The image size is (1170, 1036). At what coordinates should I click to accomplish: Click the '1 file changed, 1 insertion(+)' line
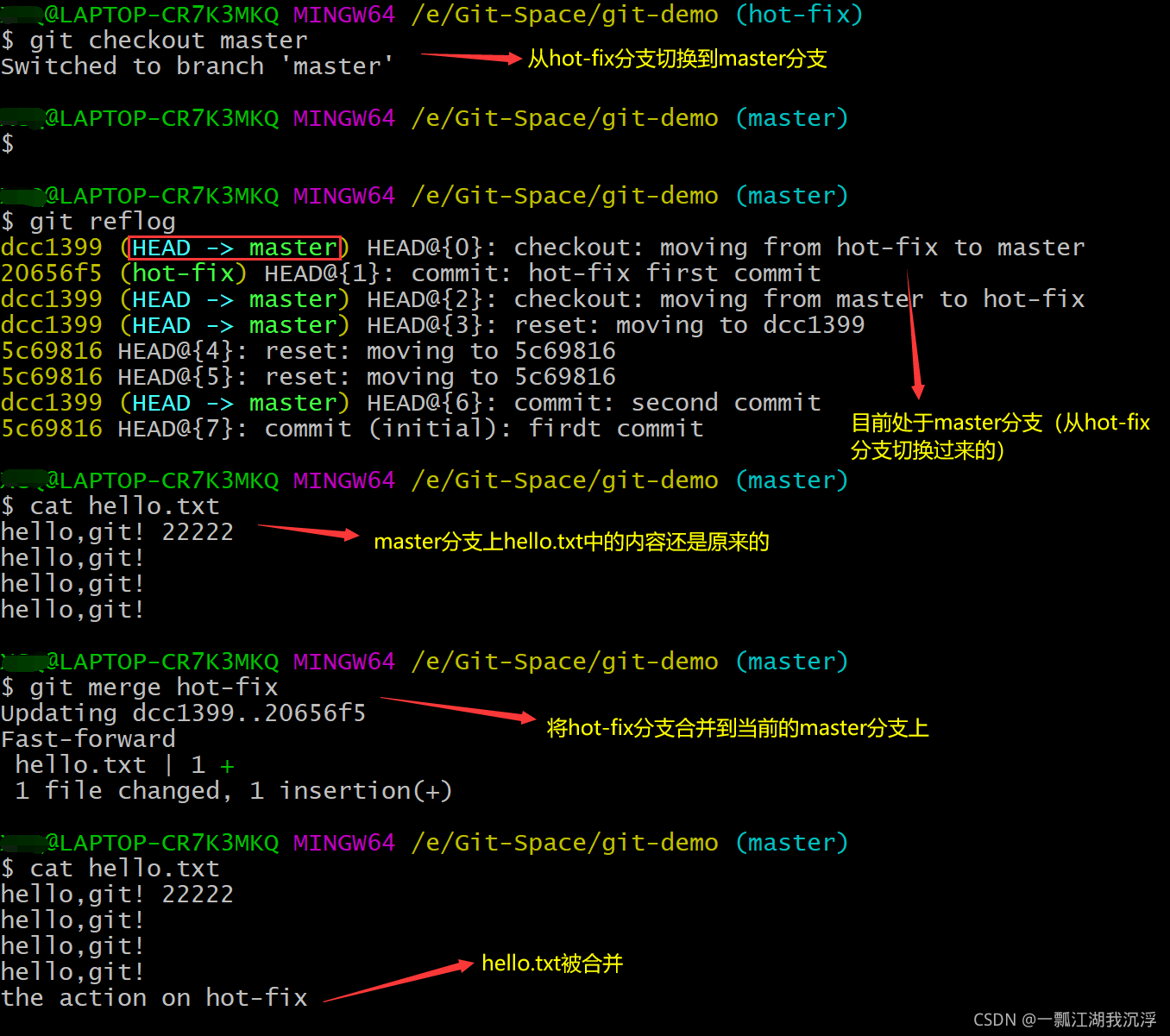pos(234,791)
